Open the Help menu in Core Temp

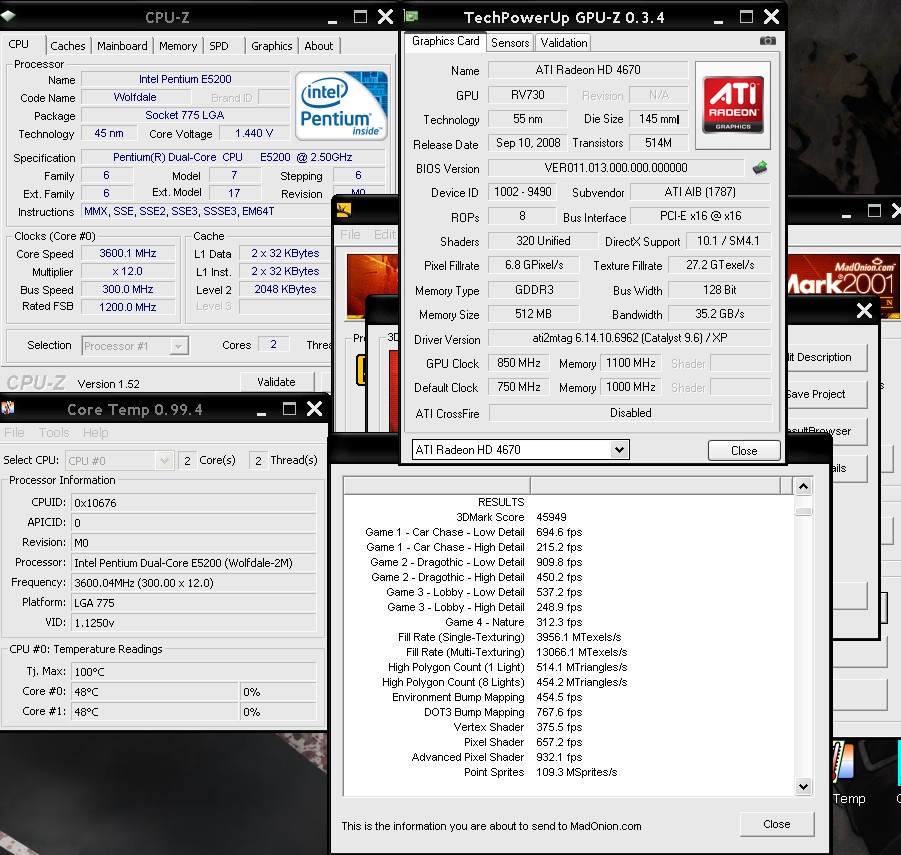click(x=95, y=433)
